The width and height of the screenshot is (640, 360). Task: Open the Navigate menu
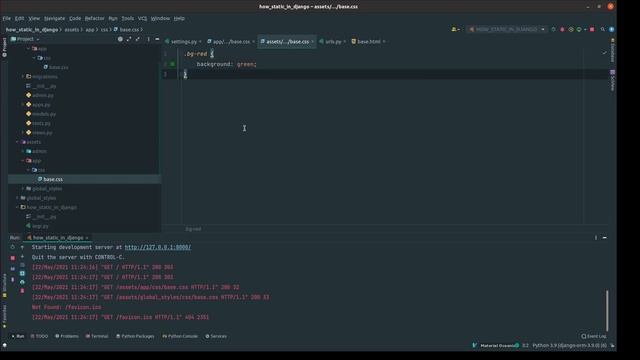pyautogui.click(x=54, y=18)
